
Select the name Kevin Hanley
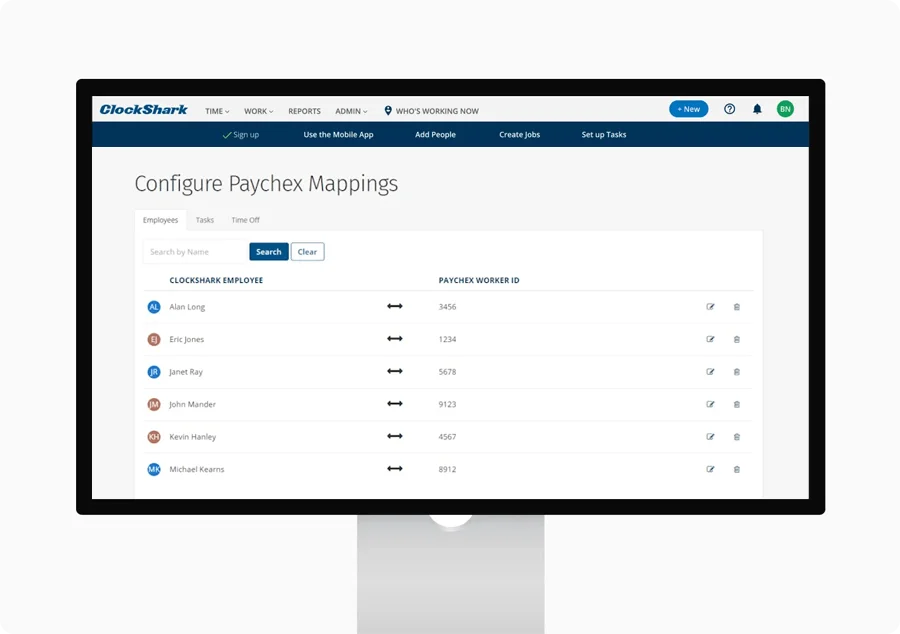[193, 437]
